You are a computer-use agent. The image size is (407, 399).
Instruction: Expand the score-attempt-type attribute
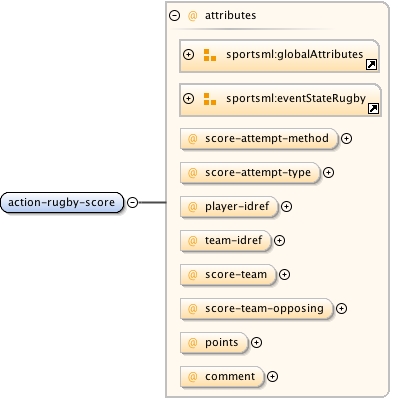pos(329,172)
